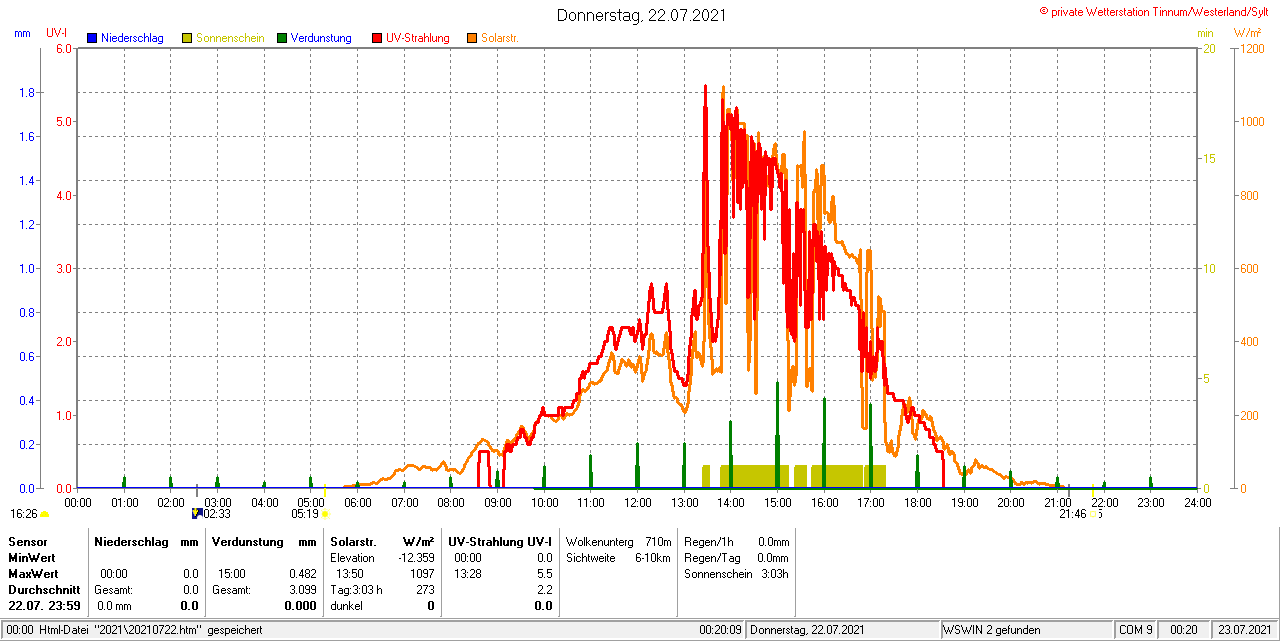Click the Verdunstung Gesamt value 3.099
The image size is (1280, 641).
point(301,590)
